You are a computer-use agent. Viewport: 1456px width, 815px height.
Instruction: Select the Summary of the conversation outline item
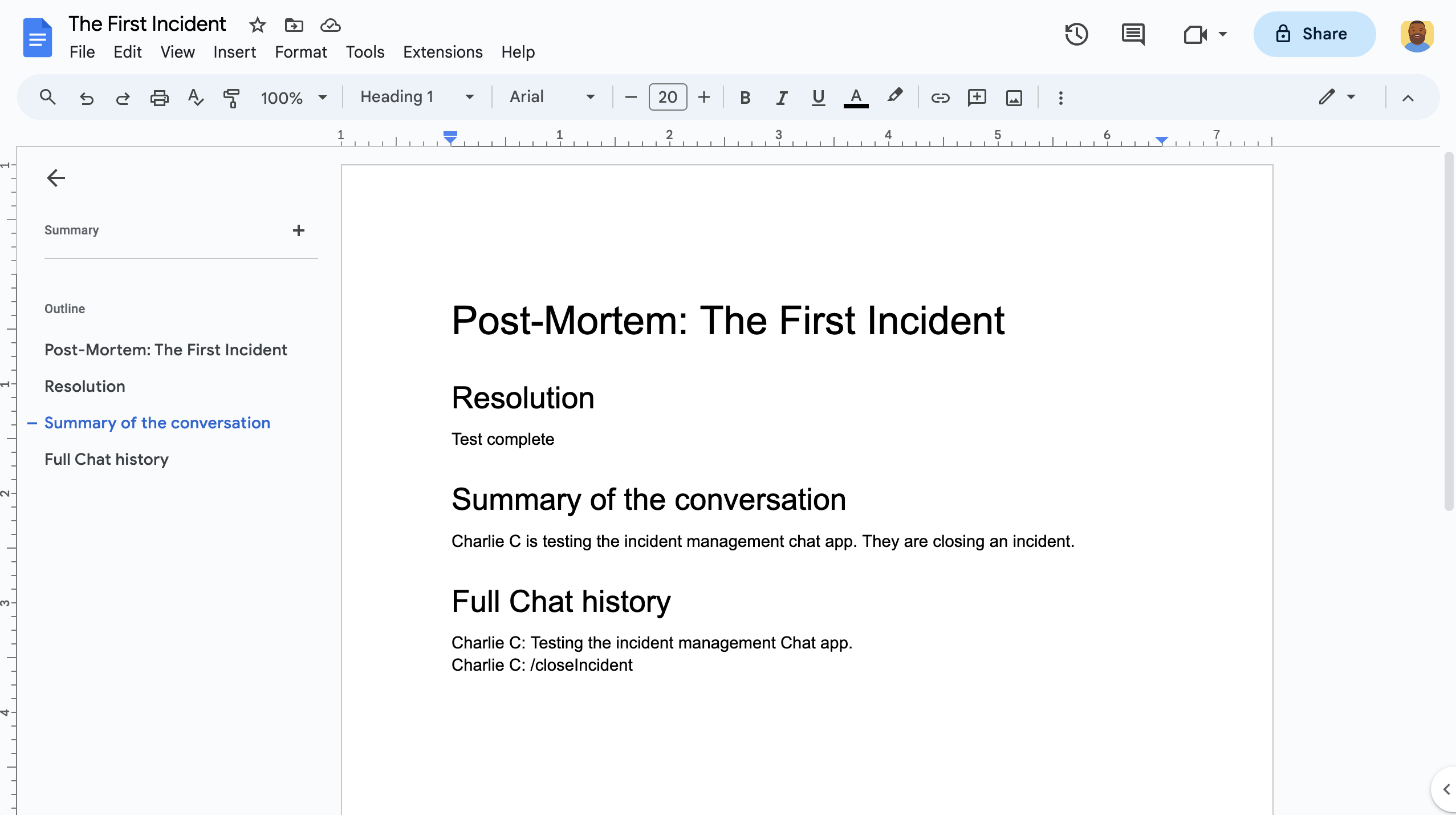pos(157,423)
